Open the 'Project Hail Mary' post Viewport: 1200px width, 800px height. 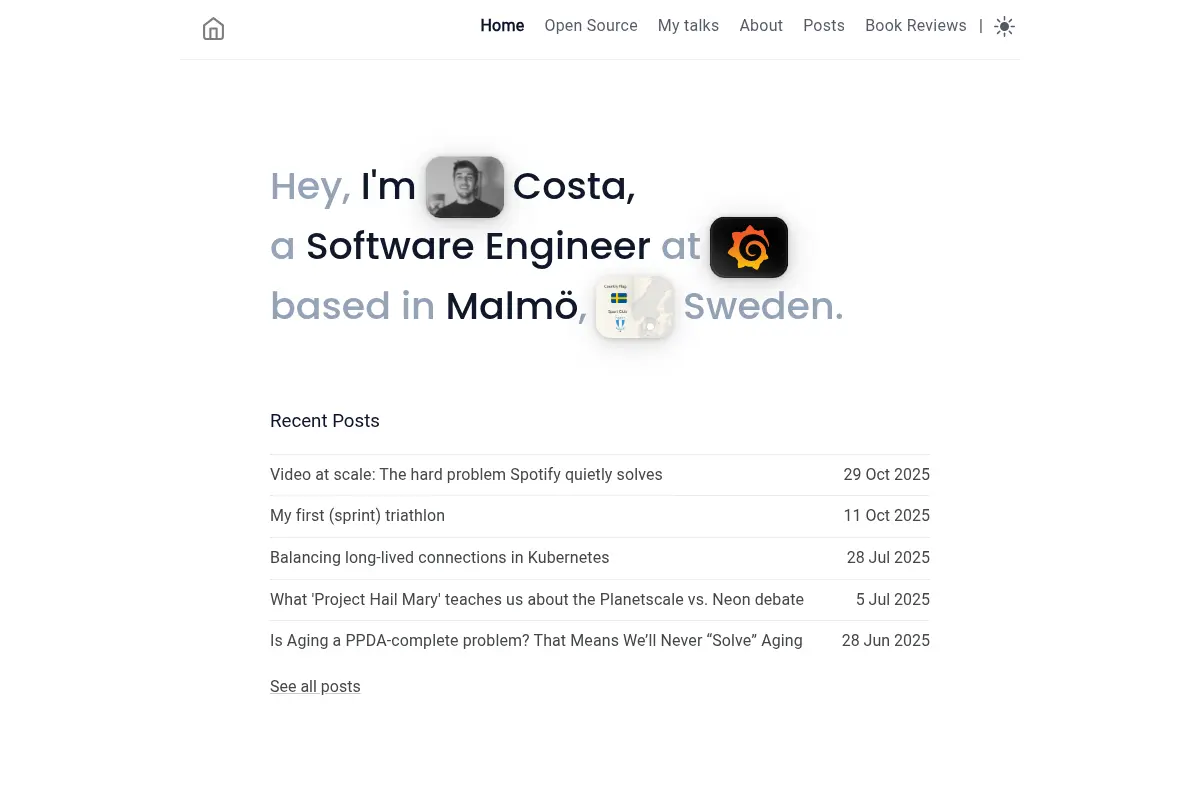tap(537, 600)
